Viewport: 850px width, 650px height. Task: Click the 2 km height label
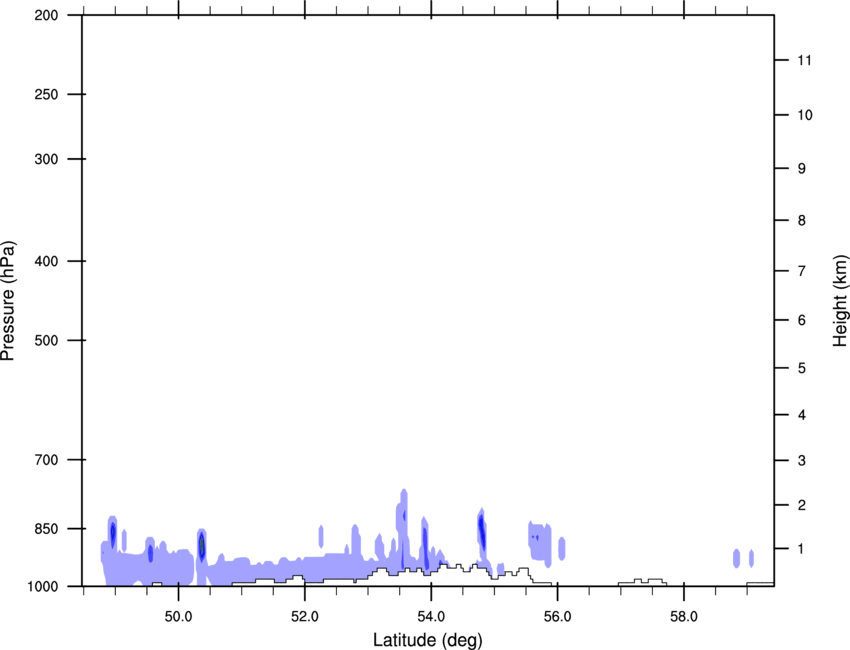(802, 505)
